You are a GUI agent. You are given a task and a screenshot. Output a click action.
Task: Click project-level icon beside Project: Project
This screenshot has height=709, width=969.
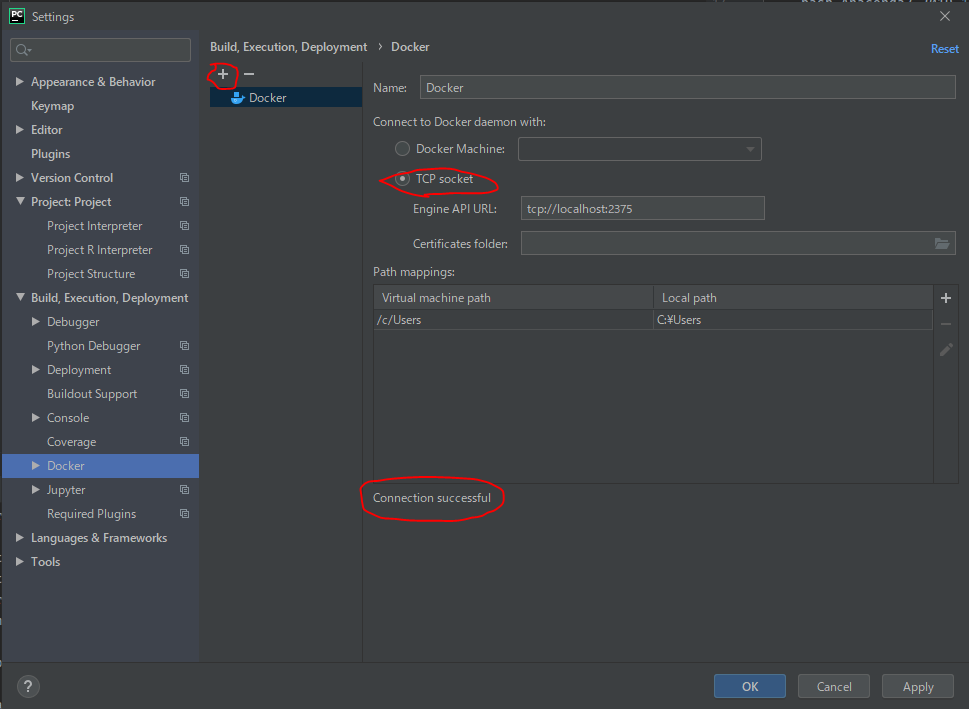pyautogui.click(x=184, y=202)
